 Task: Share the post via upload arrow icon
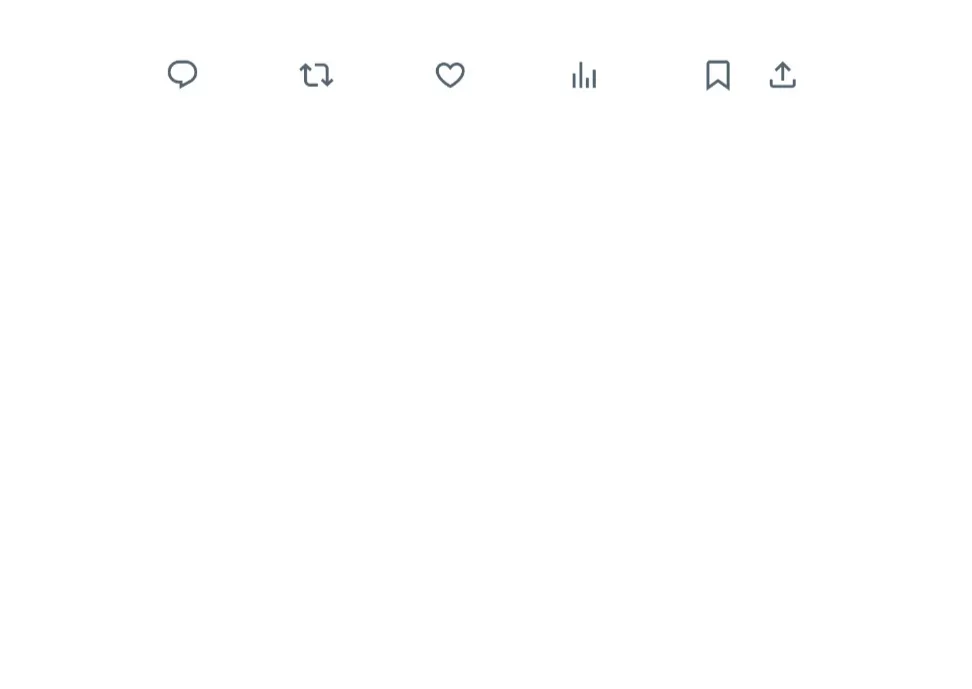783,75
